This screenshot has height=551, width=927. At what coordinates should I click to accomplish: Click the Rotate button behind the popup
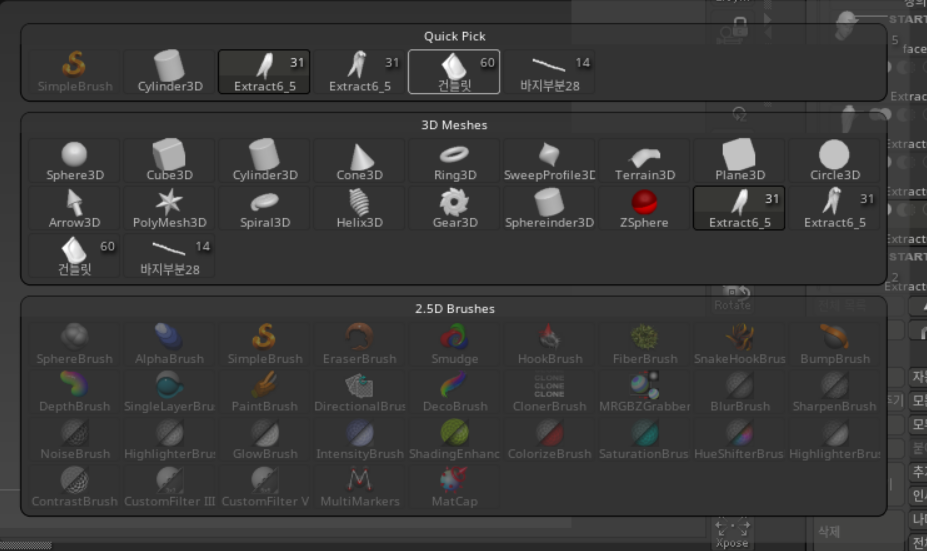pyautogui.click(x=732, y=299)
